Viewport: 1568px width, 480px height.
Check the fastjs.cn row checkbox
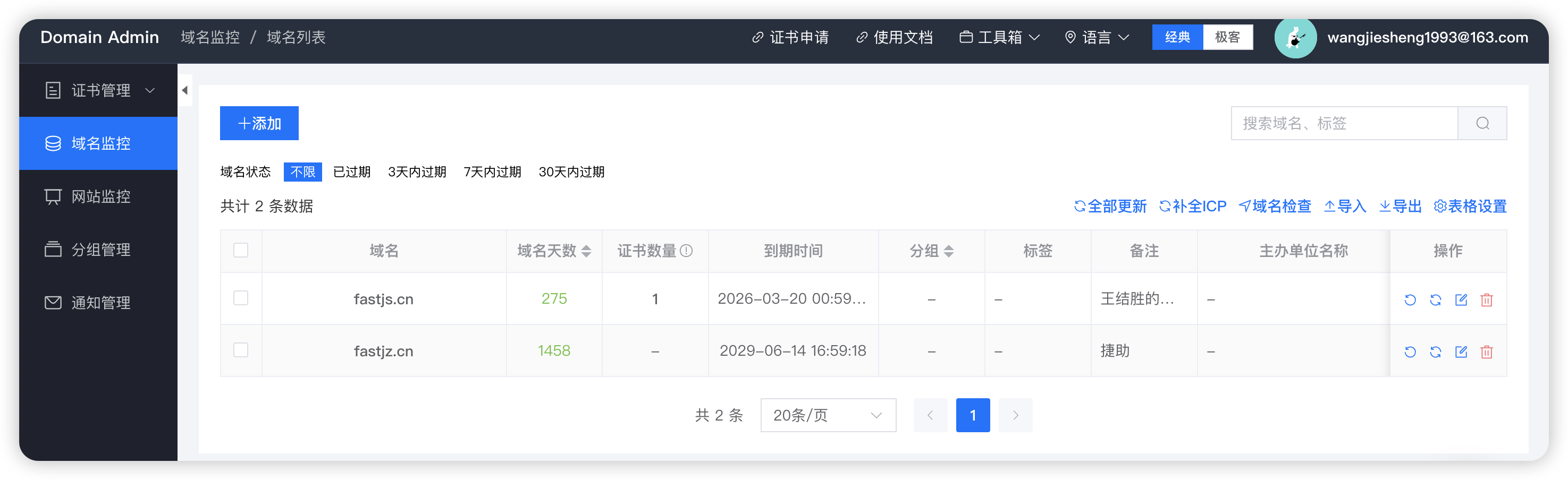tap(241, 298)
